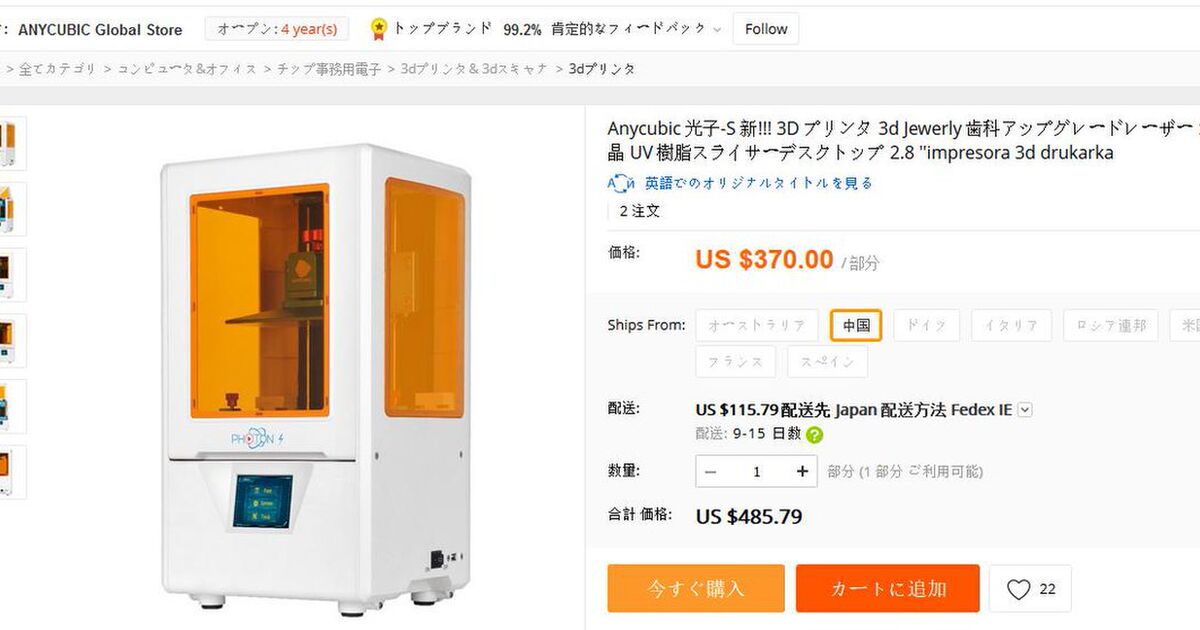Image resolution: width=1200 pixels, height=630 pixels.
Task: Click the 今すぐ購入 buy now button
Action: point(696,589)
